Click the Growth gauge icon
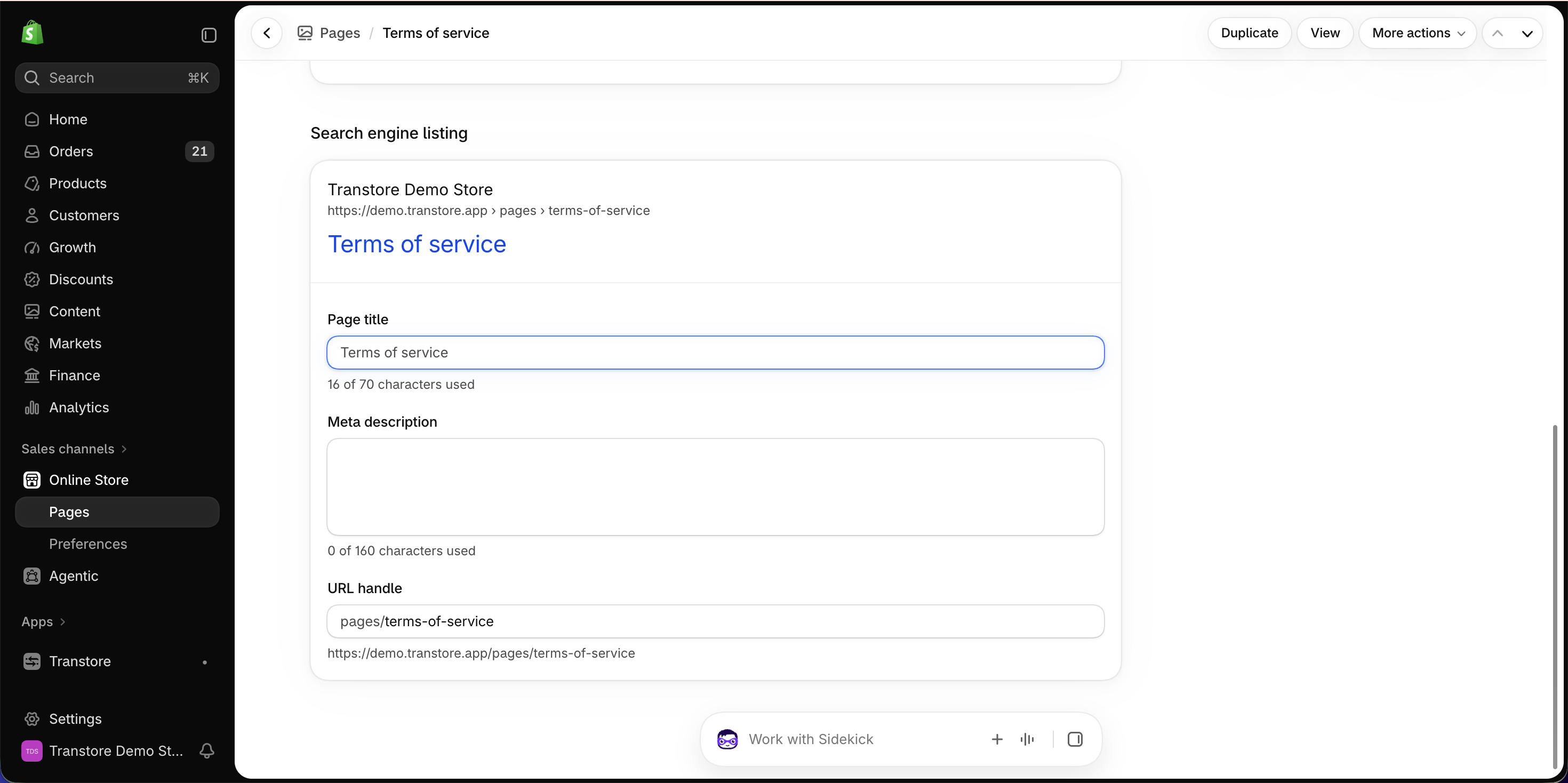This screenshot has height=783, width=1568. coord(31,248)
